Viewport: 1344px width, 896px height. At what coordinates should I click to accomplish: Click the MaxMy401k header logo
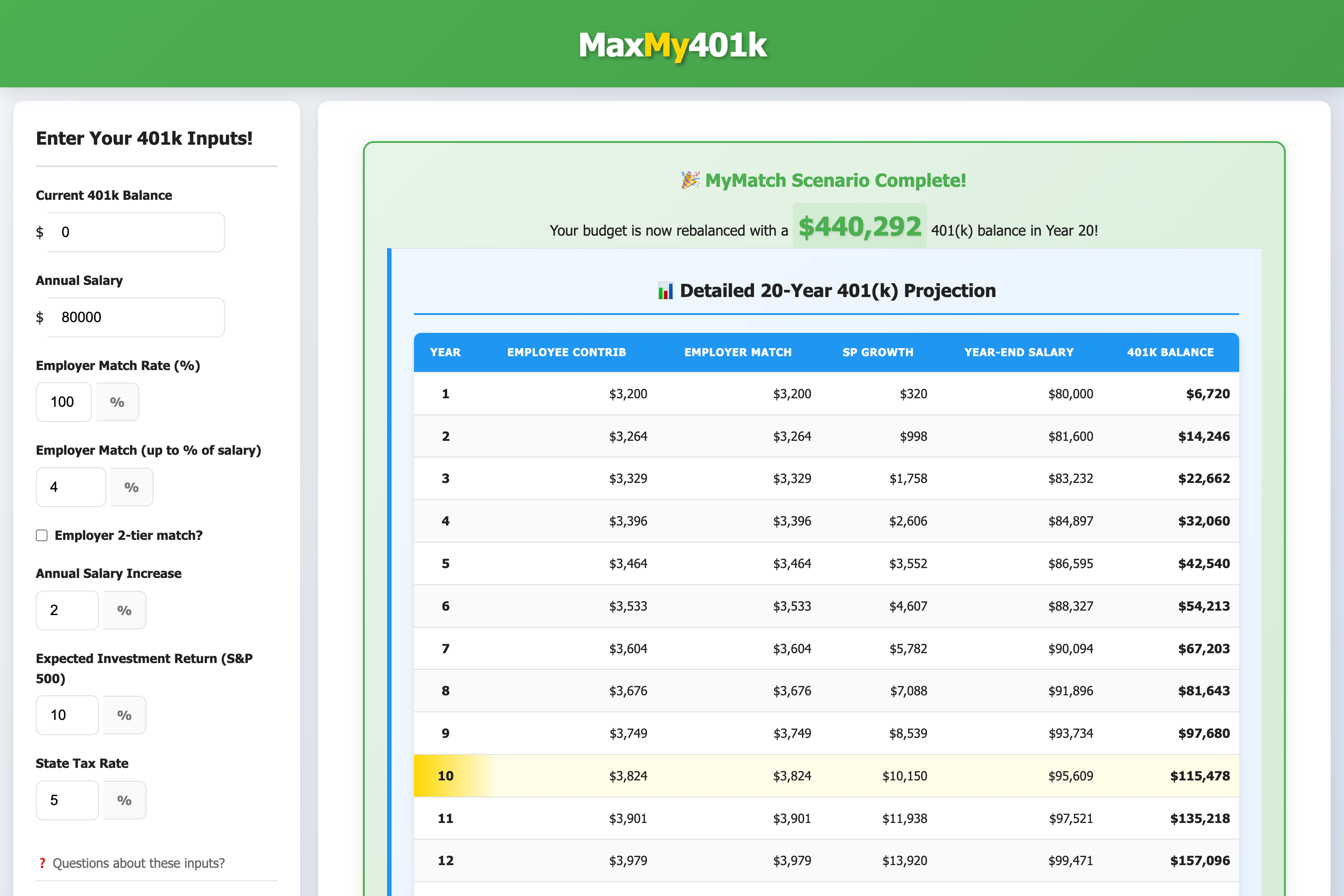tap(672, 45)
